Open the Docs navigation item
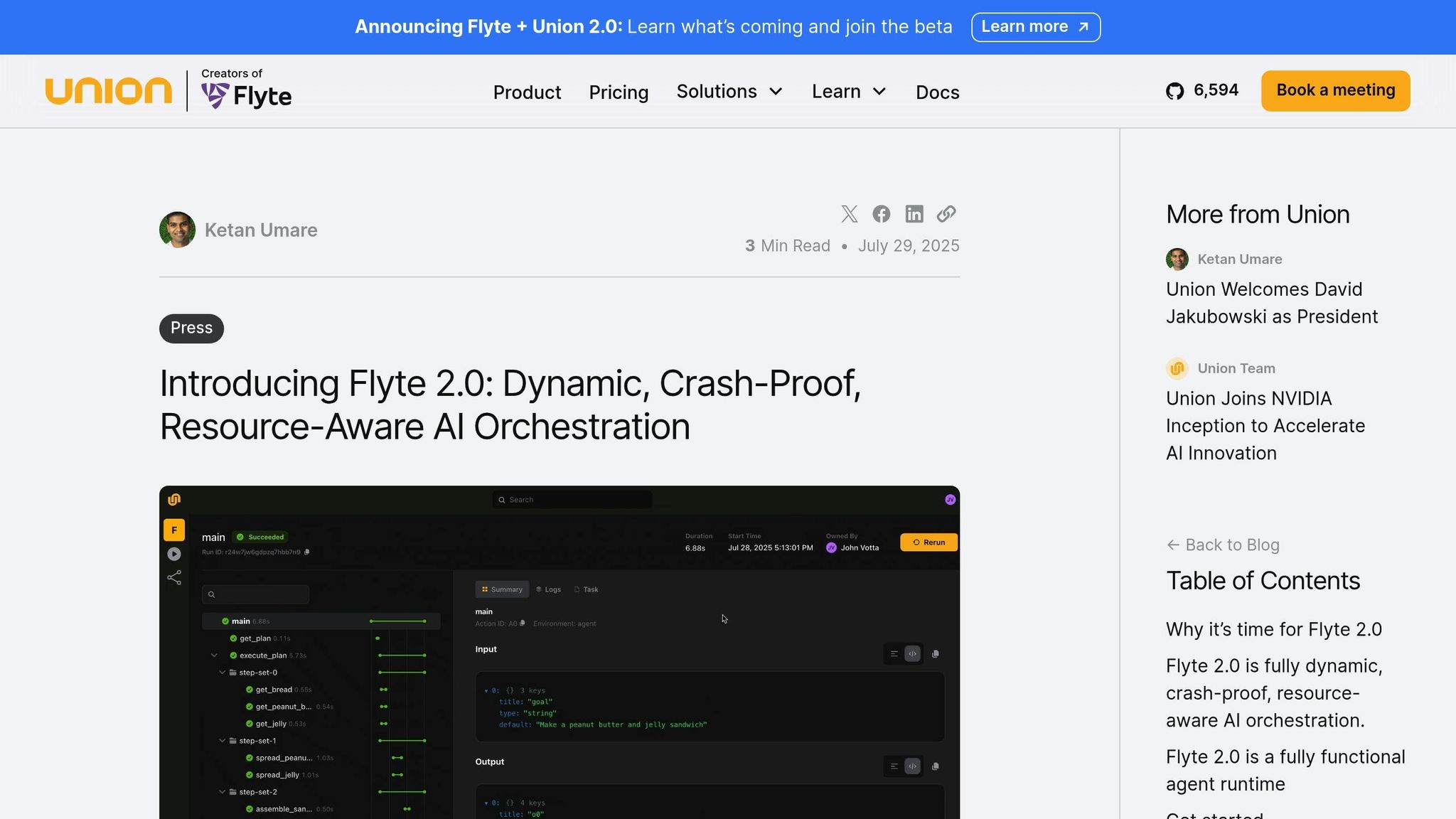The height and width of the screenshot is (819, 1456). pos(937,92)
